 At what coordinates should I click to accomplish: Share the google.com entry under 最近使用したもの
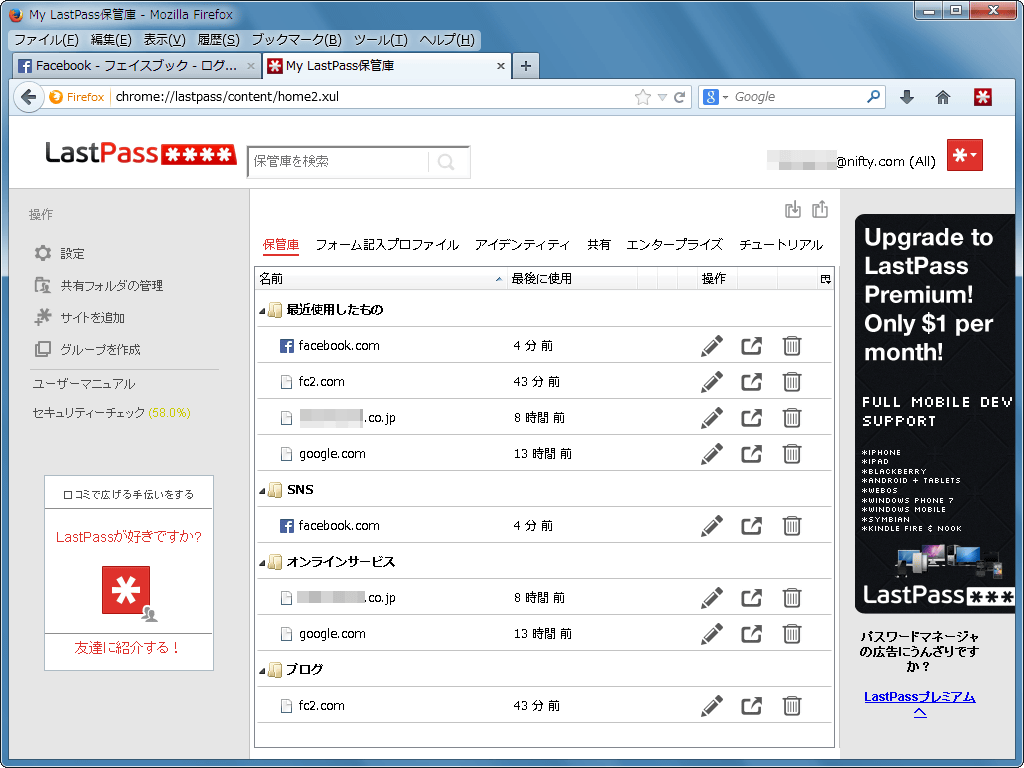tap(752, 453)
